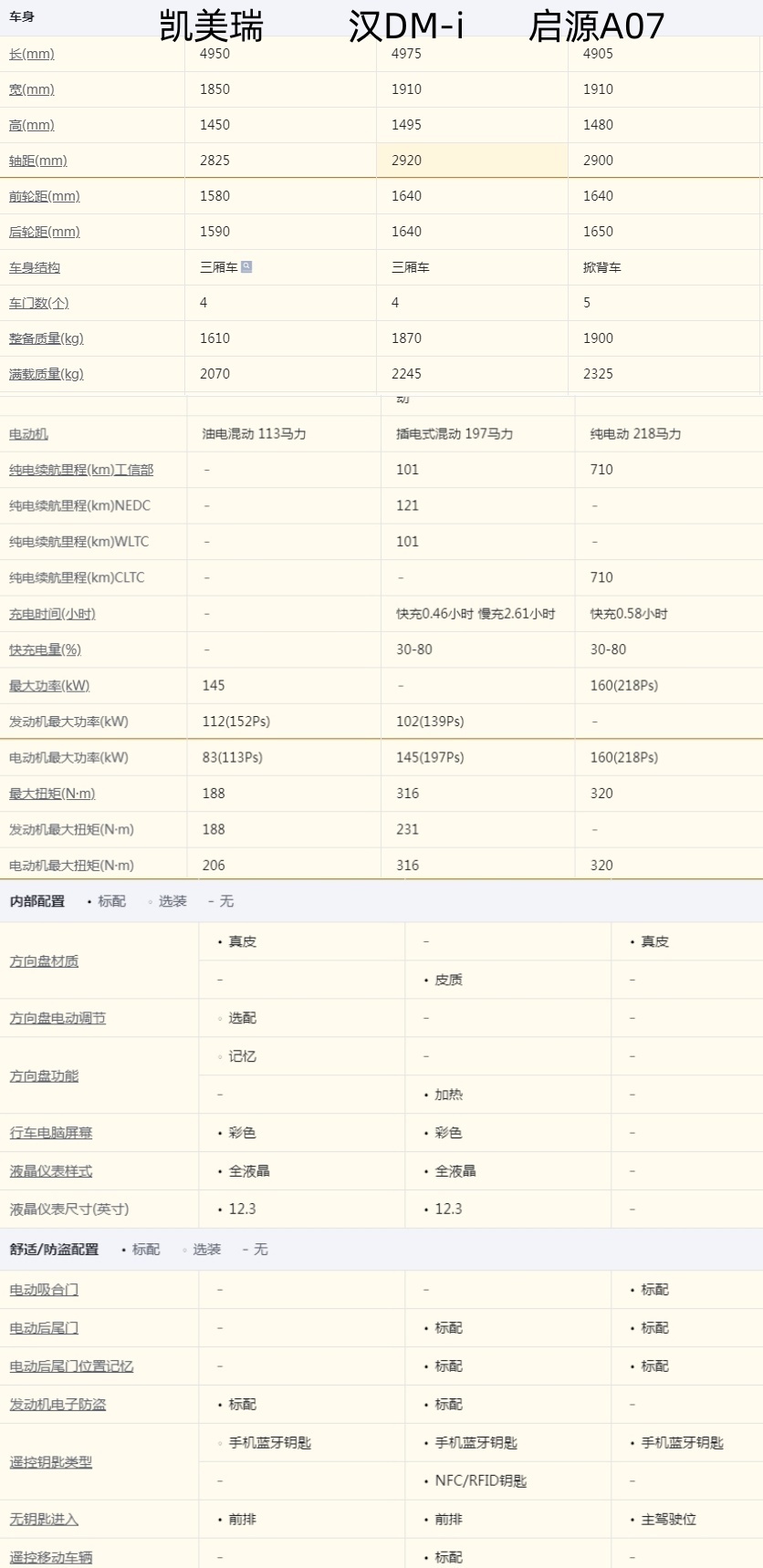The width and height of the screenshot is (763, 1568).
Task: Select the 主驾驶位 keyless entry cell
Action: click(668, 1520)
